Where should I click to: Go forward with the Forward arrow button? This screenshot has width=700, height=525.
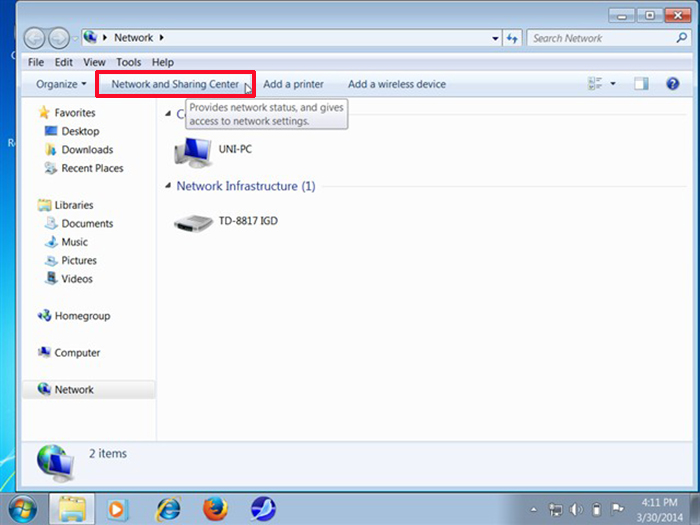tap(58, 38)
